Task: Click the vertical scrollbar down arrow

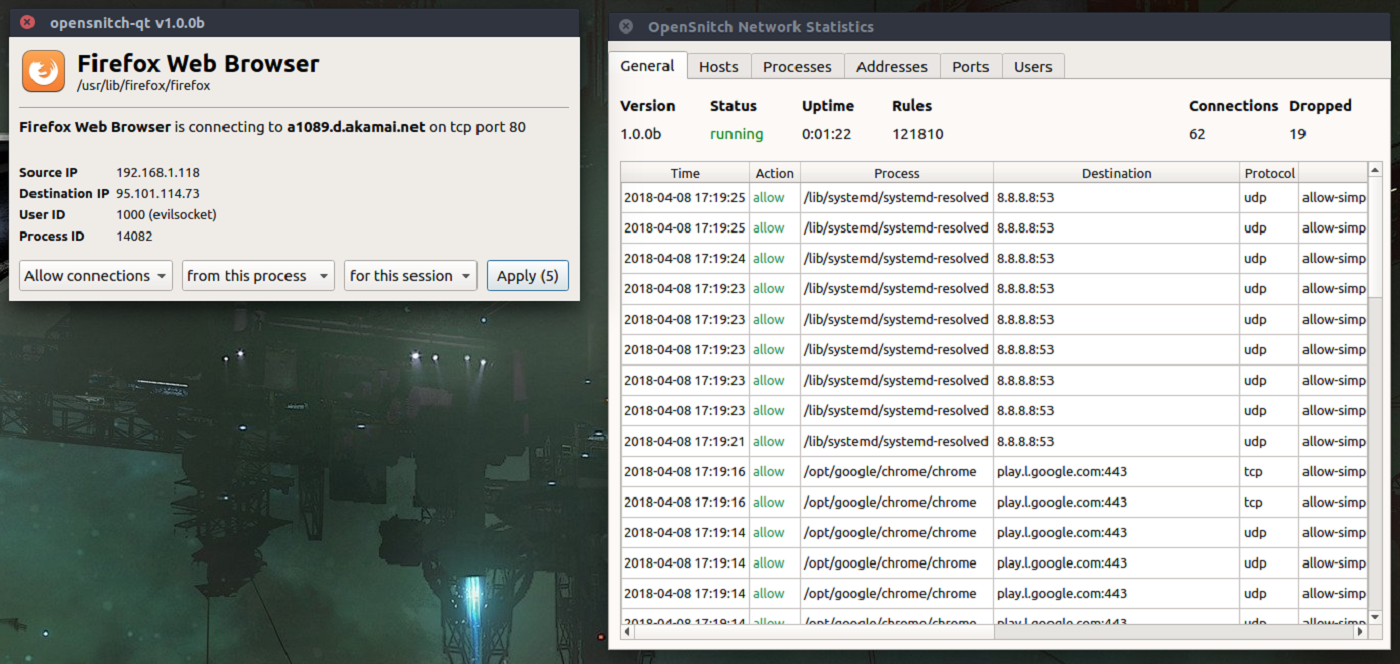Action: (x=1375, y=615)
